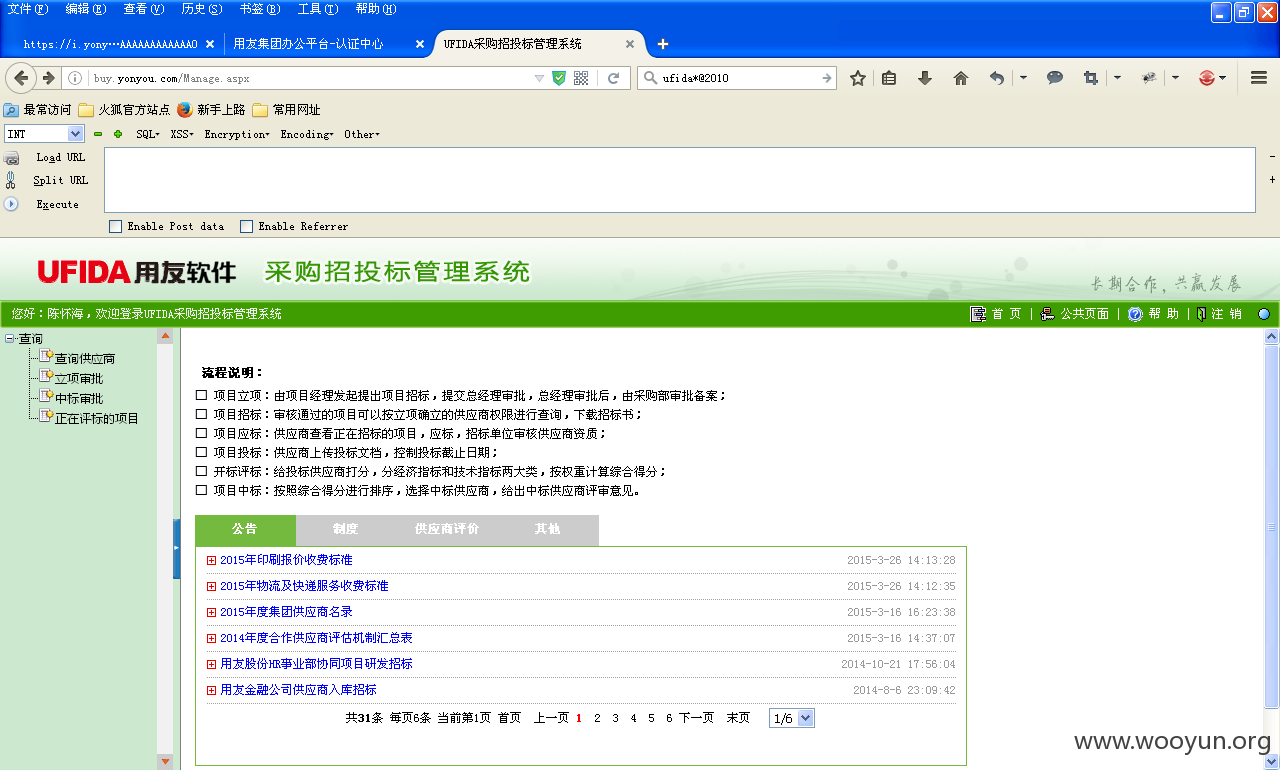Tick the 项目立项 checkbox
The image size is (1280, 770).
click(x=202, y=396)
